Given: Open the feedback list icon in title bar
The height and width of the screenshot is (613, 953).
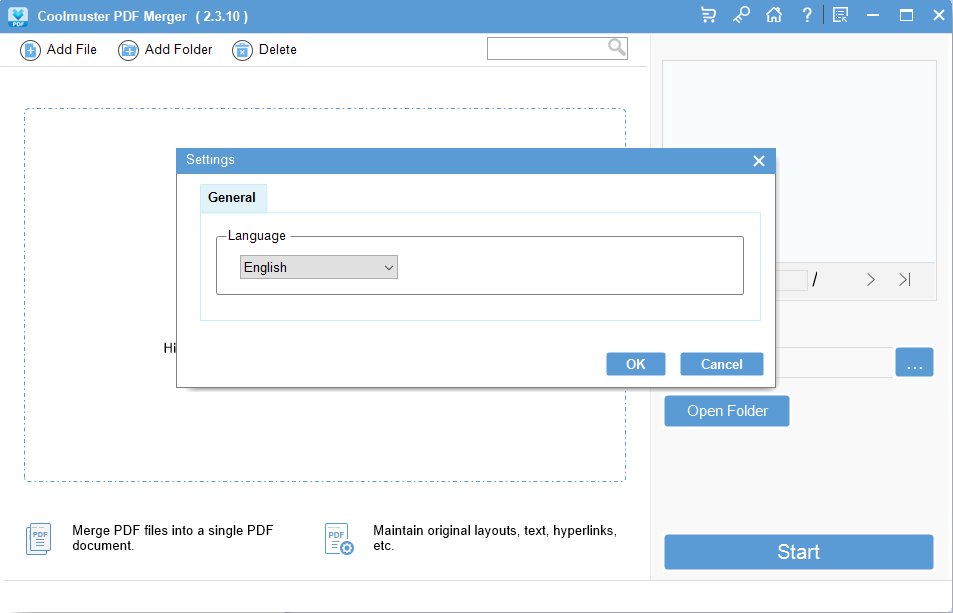Looking at the screenshot, I should pos(841,15).
